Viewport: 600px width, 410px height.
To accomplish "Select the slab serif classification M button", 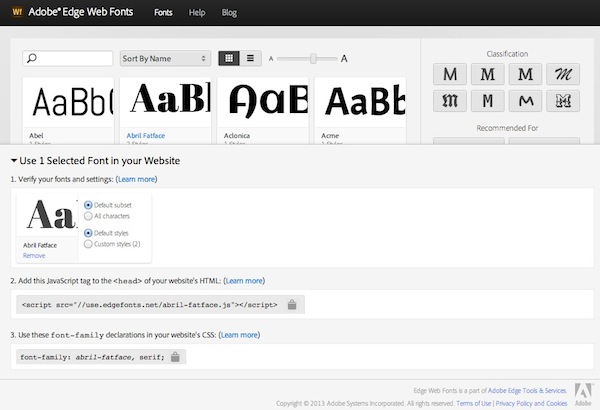I will pos(525,74).
